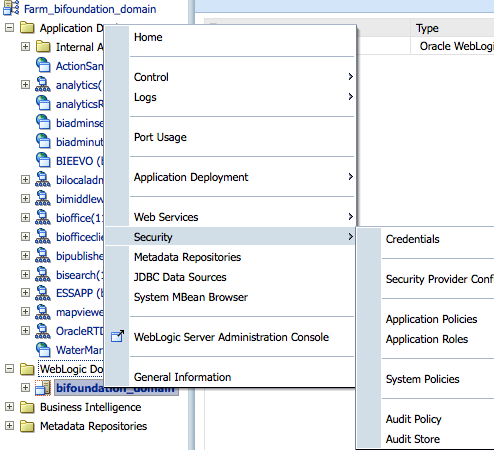The width and height of the screenshot is (494, 450).
Task: Expand the bipublisher tree node
Action: pos(25,255)
